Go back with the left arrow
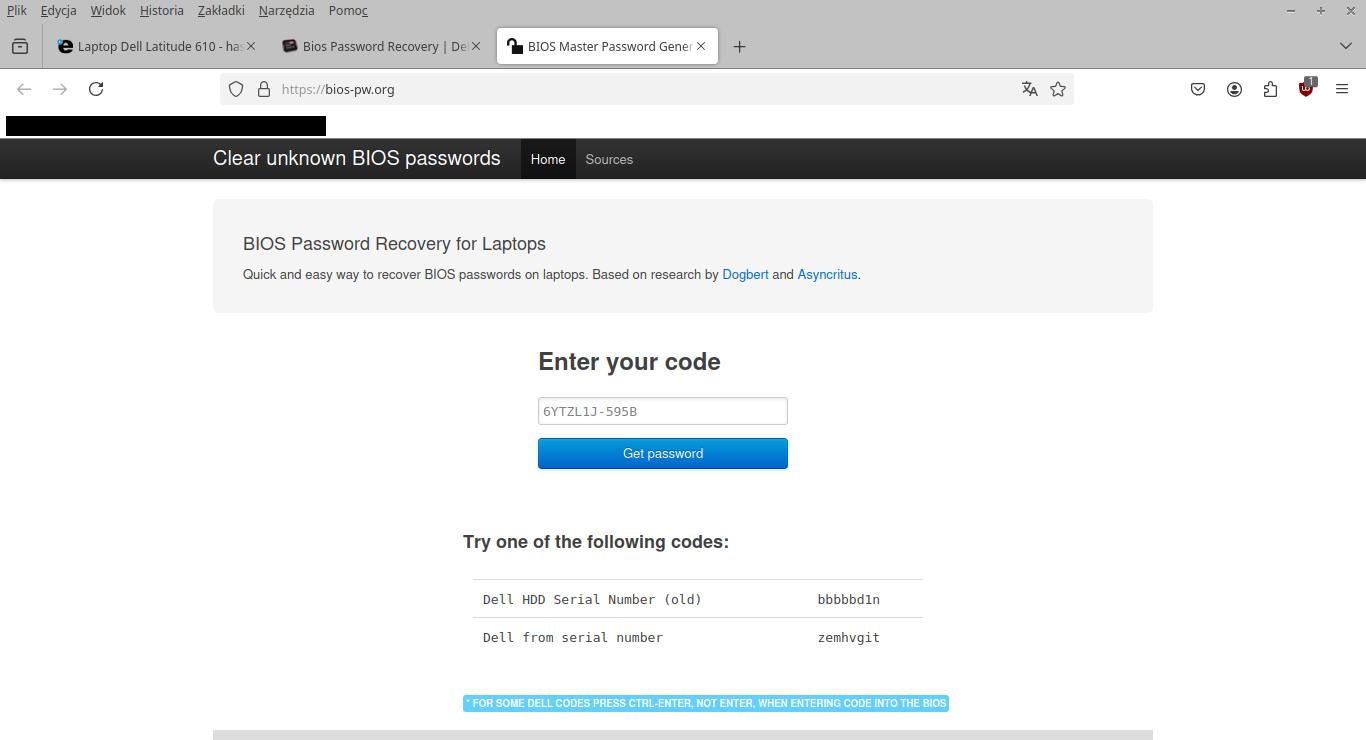The width and height of the screenshot is (1366, 740). pos(24,89)
